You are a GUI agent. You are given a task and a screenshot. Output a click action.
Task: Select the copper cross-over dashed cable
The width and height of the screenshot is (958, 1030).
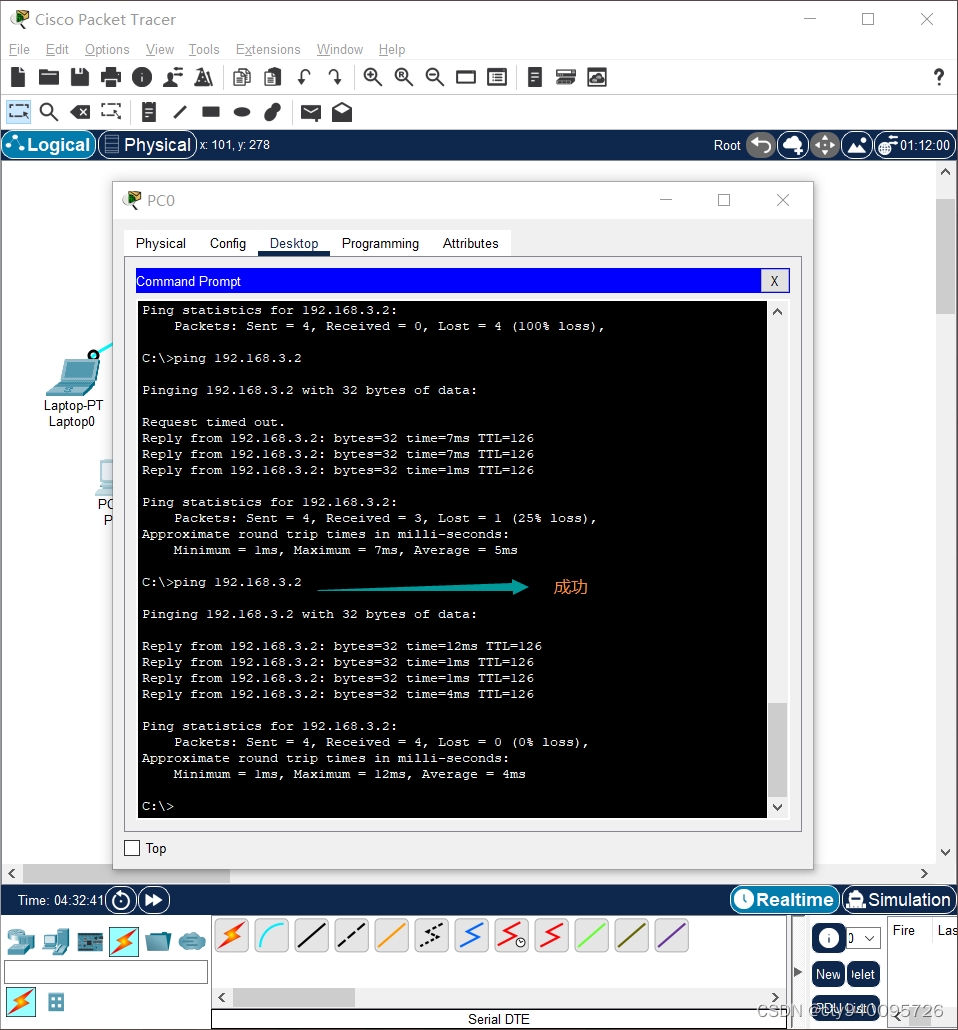352,935
